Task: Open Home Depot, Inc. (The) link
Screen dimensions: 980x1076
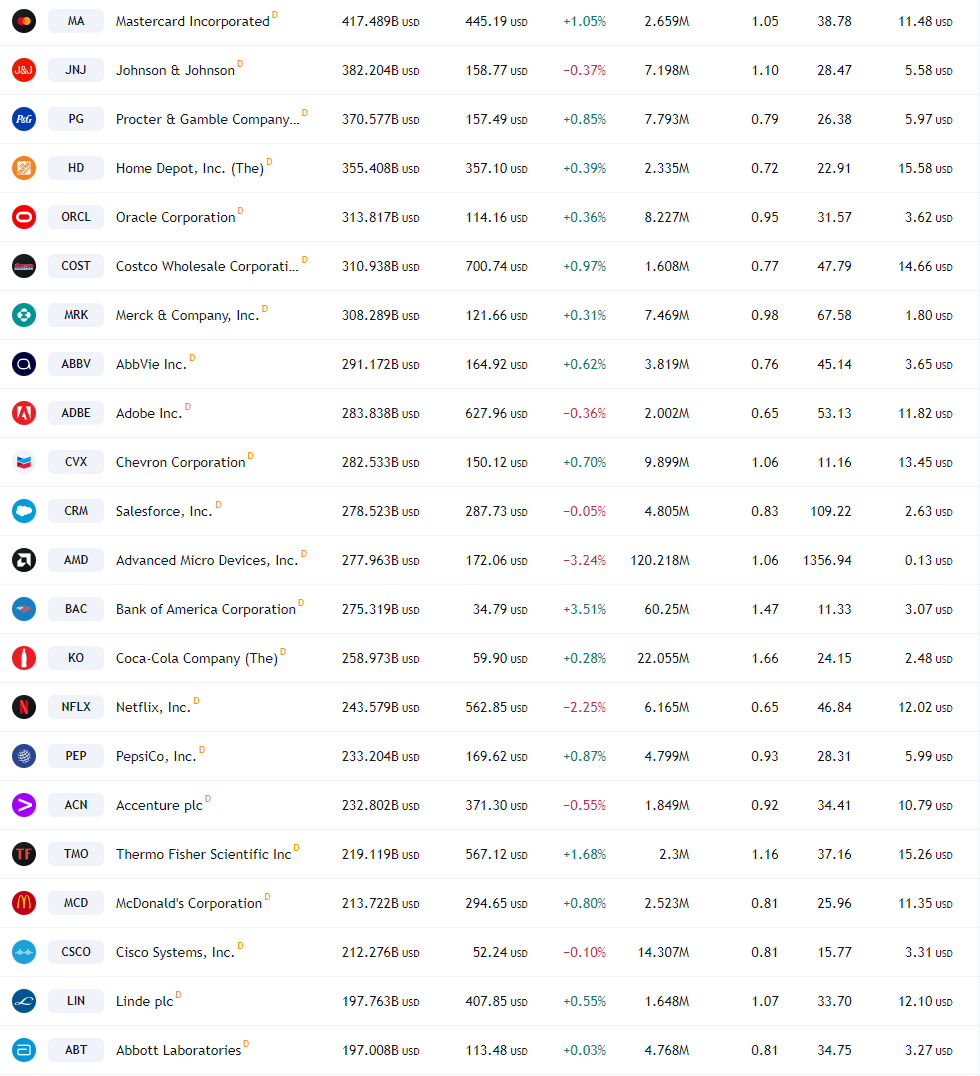Action: 190,168
